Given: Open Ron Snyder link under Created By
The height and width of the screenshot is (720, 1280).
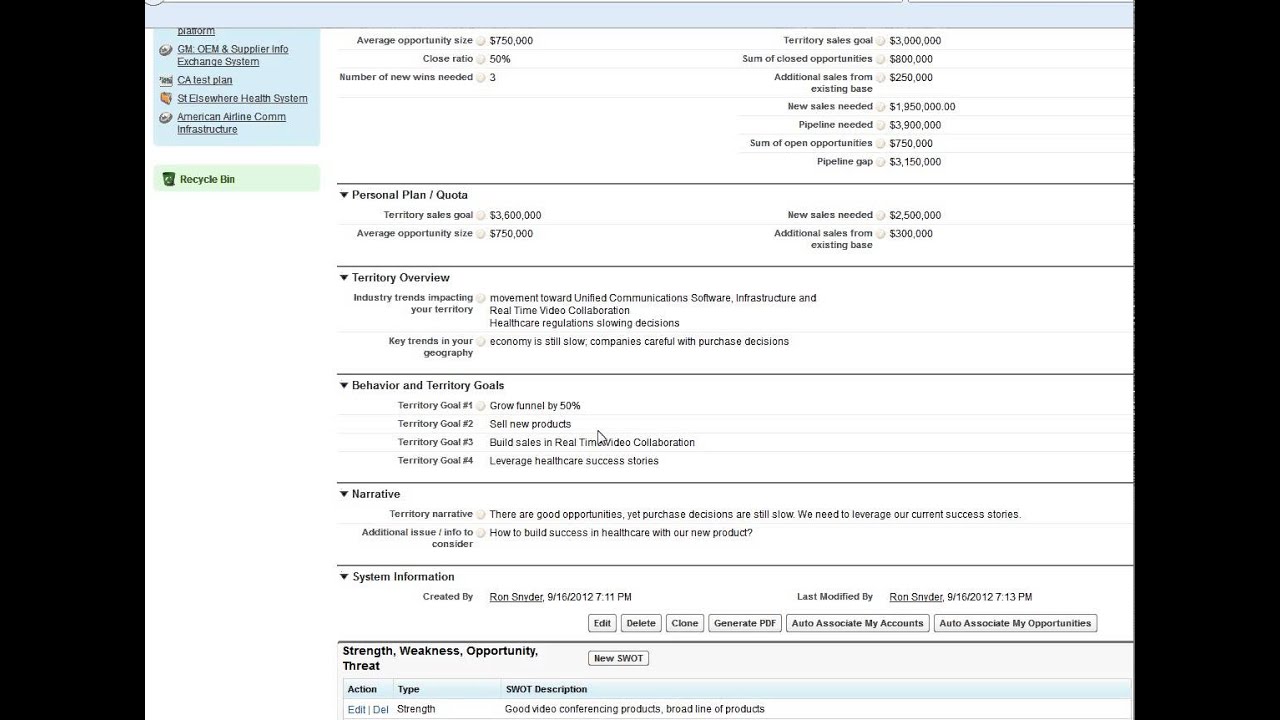Looking at the screenshot, I should (516, 597).
